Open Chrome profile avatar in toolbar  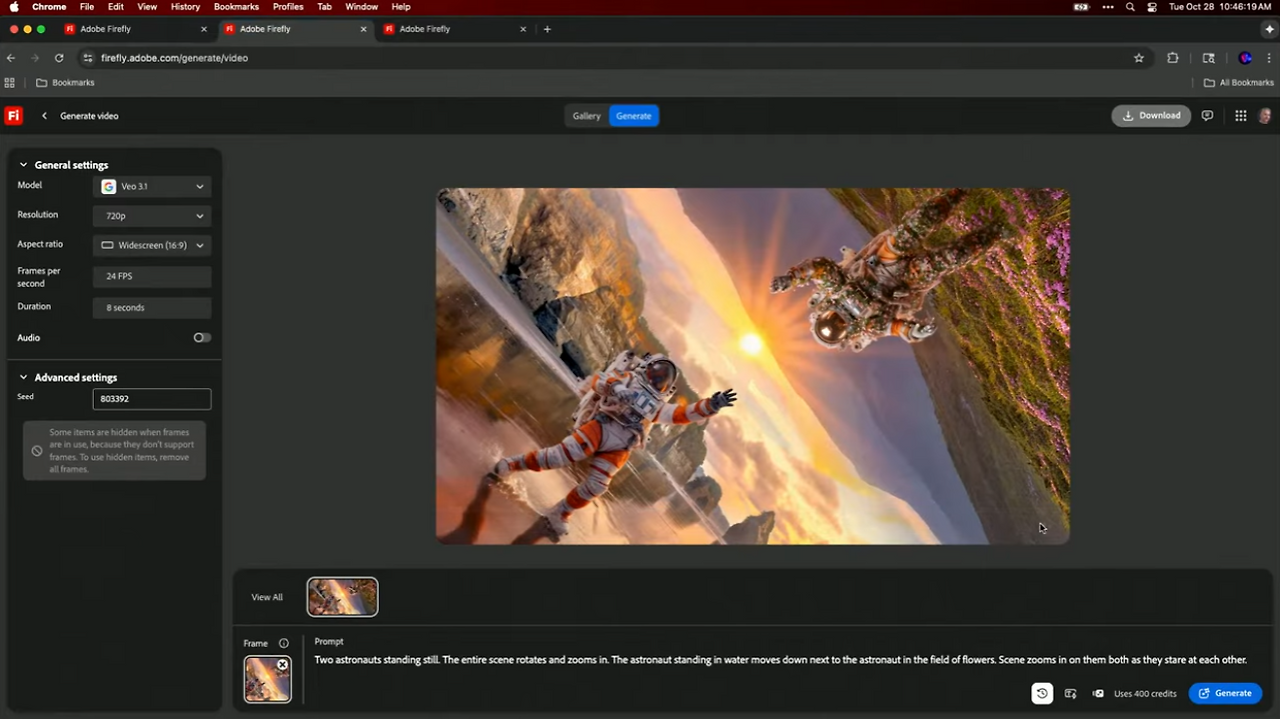1245,58
